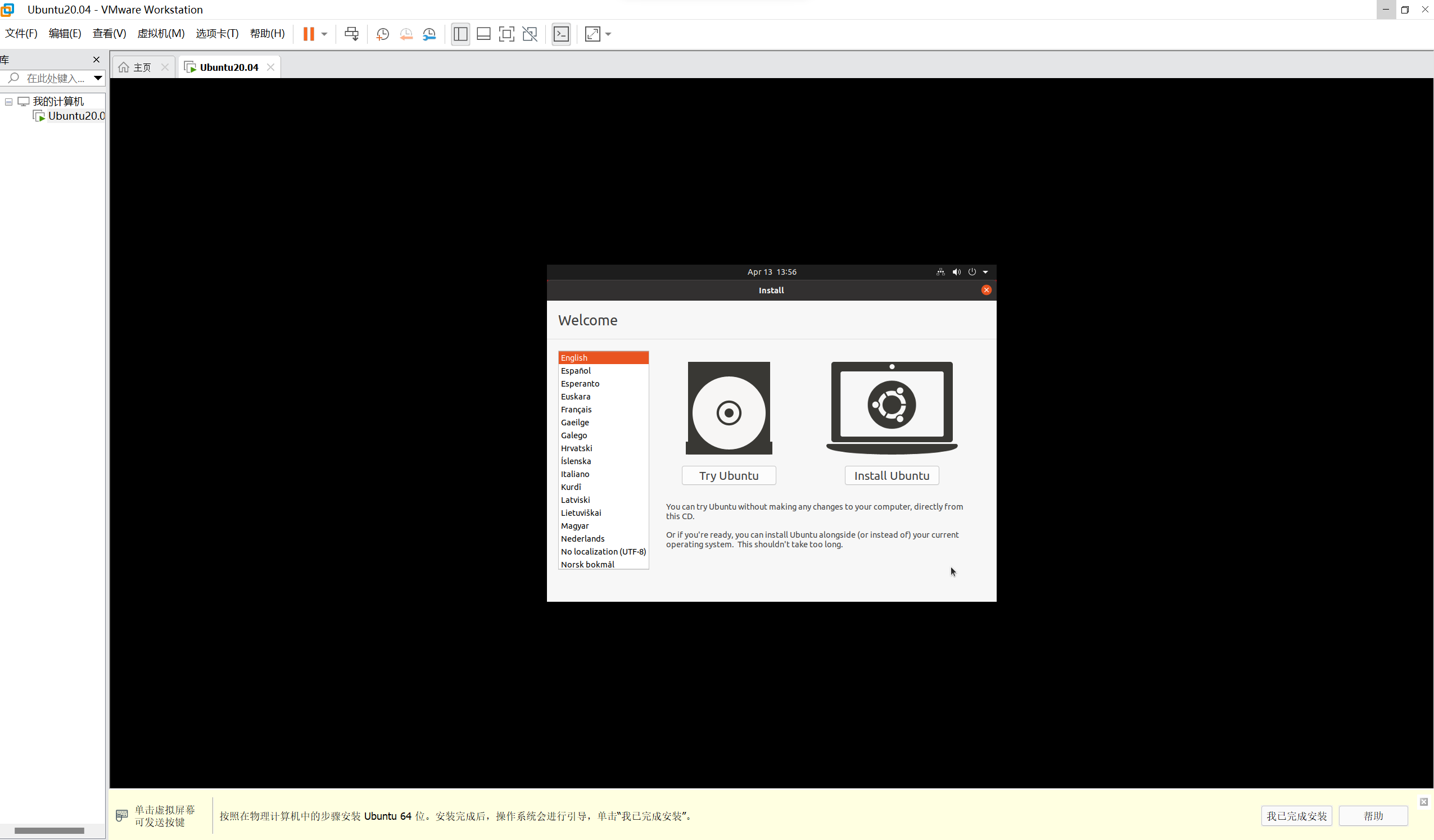This screenshot has height=840, width=1434.
Task: Open the 编辑(E) menu
Action: (x=65, y=34)
